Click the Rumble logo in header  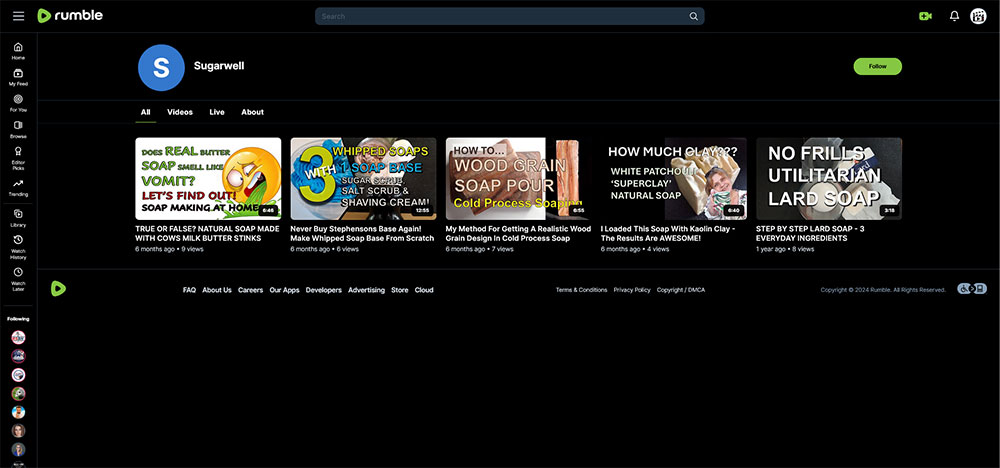(70, 16)
